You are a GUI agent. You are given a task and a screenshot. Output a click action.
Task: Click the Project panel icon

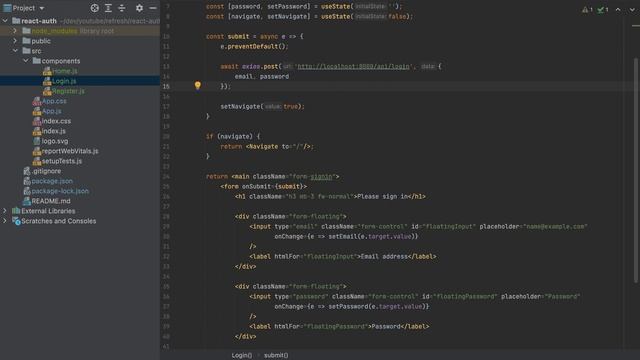coord(7,8)
